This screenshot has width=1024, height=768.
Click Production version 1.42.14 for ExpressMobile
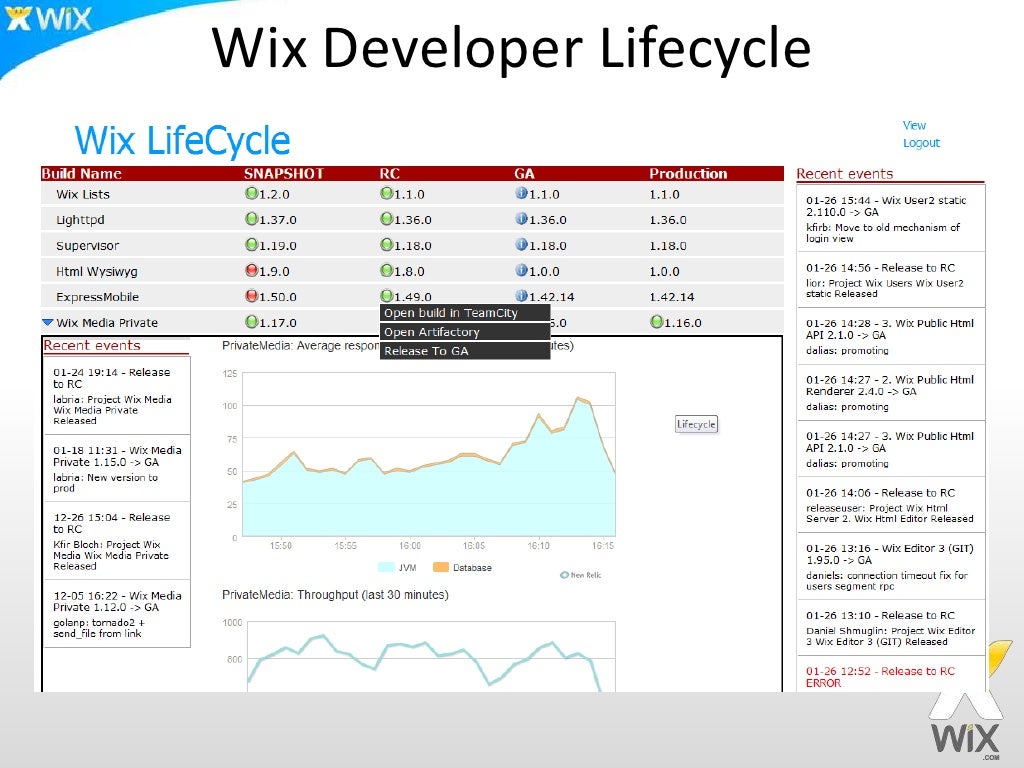point(672,296)
